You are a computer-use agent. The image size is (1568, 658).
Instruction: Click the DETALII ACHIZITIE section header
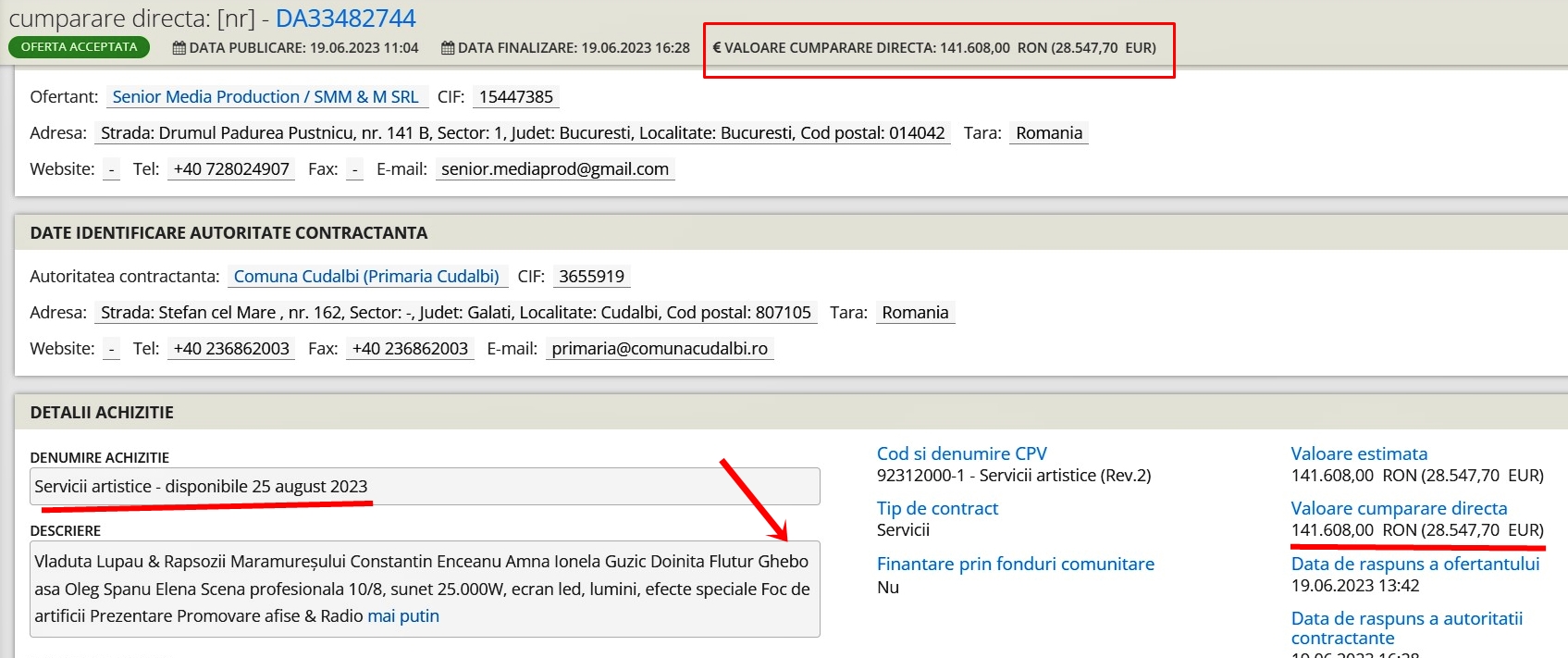pos(102,413)
